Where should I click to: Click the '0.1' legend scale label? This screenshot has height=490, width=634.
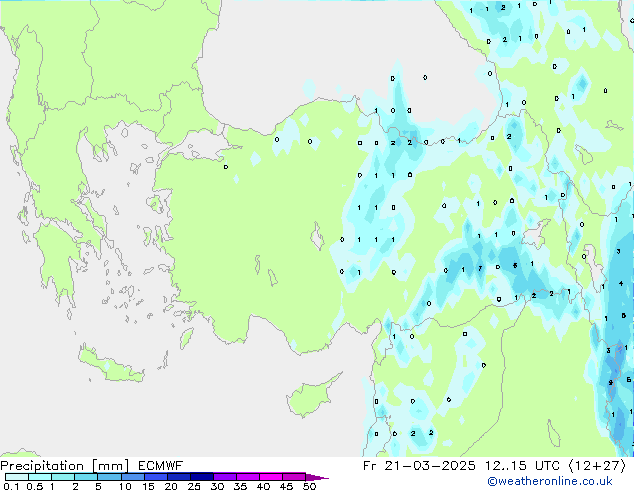point(11,486)
